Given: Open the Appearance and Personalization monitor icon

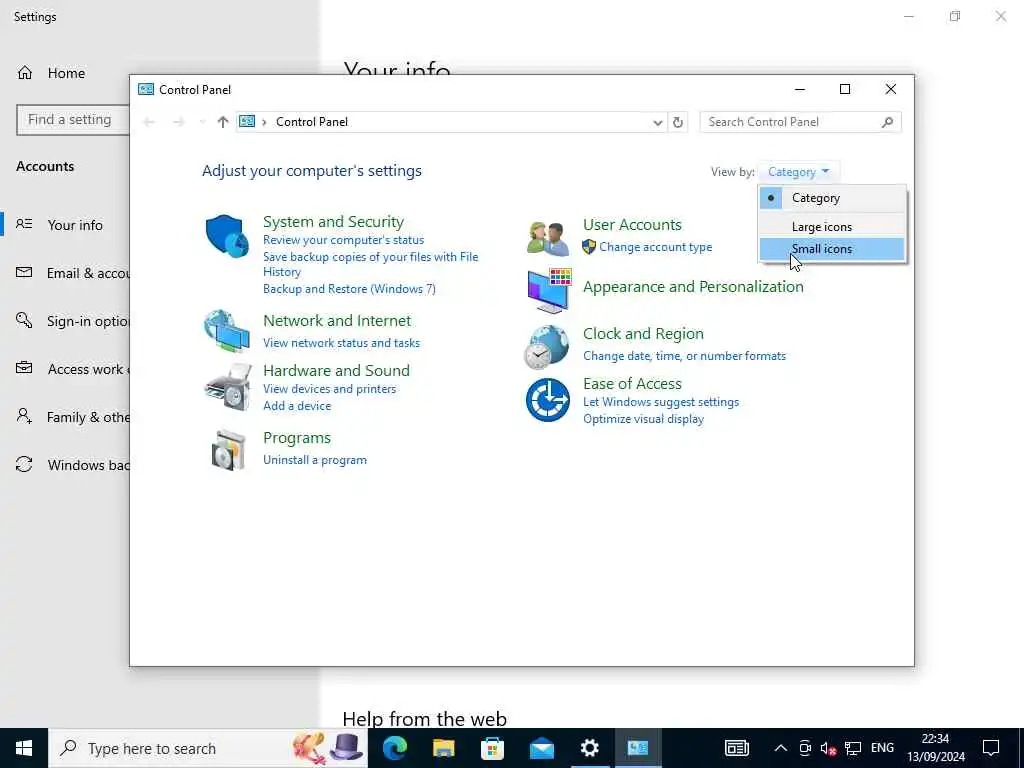Looking at the screenshot, I should pos(549,291).
